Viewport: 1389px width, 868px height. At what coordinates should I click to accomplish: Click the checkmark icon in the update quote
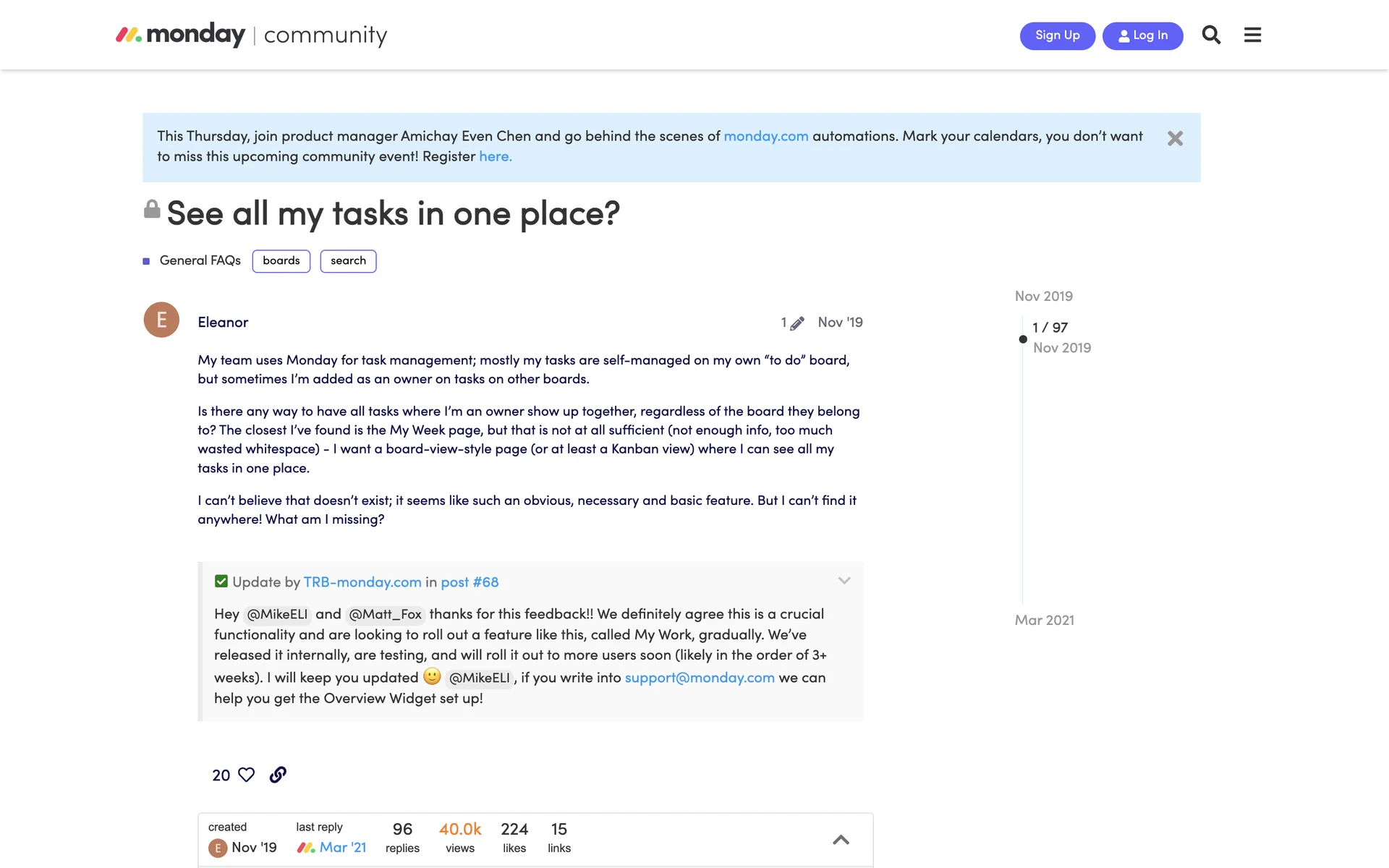click(221, 581)
